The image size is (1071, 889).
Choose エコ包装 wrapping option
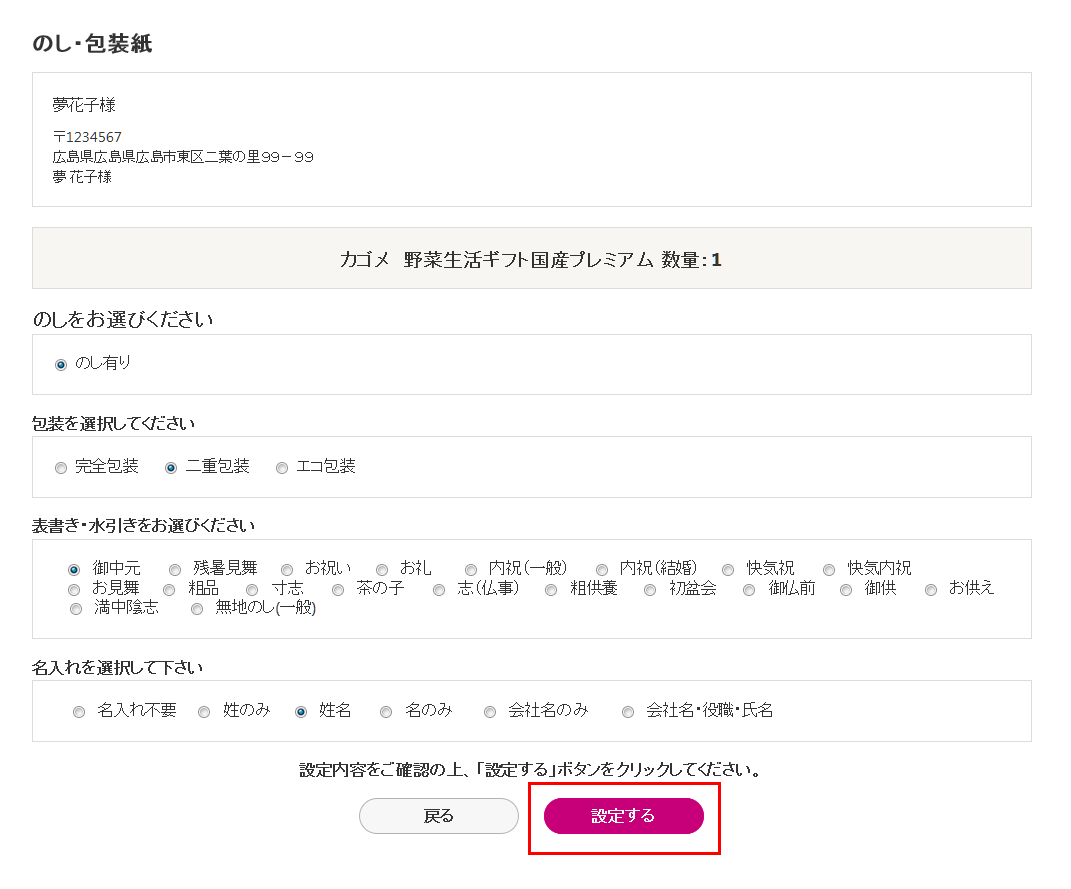[281, 468]
